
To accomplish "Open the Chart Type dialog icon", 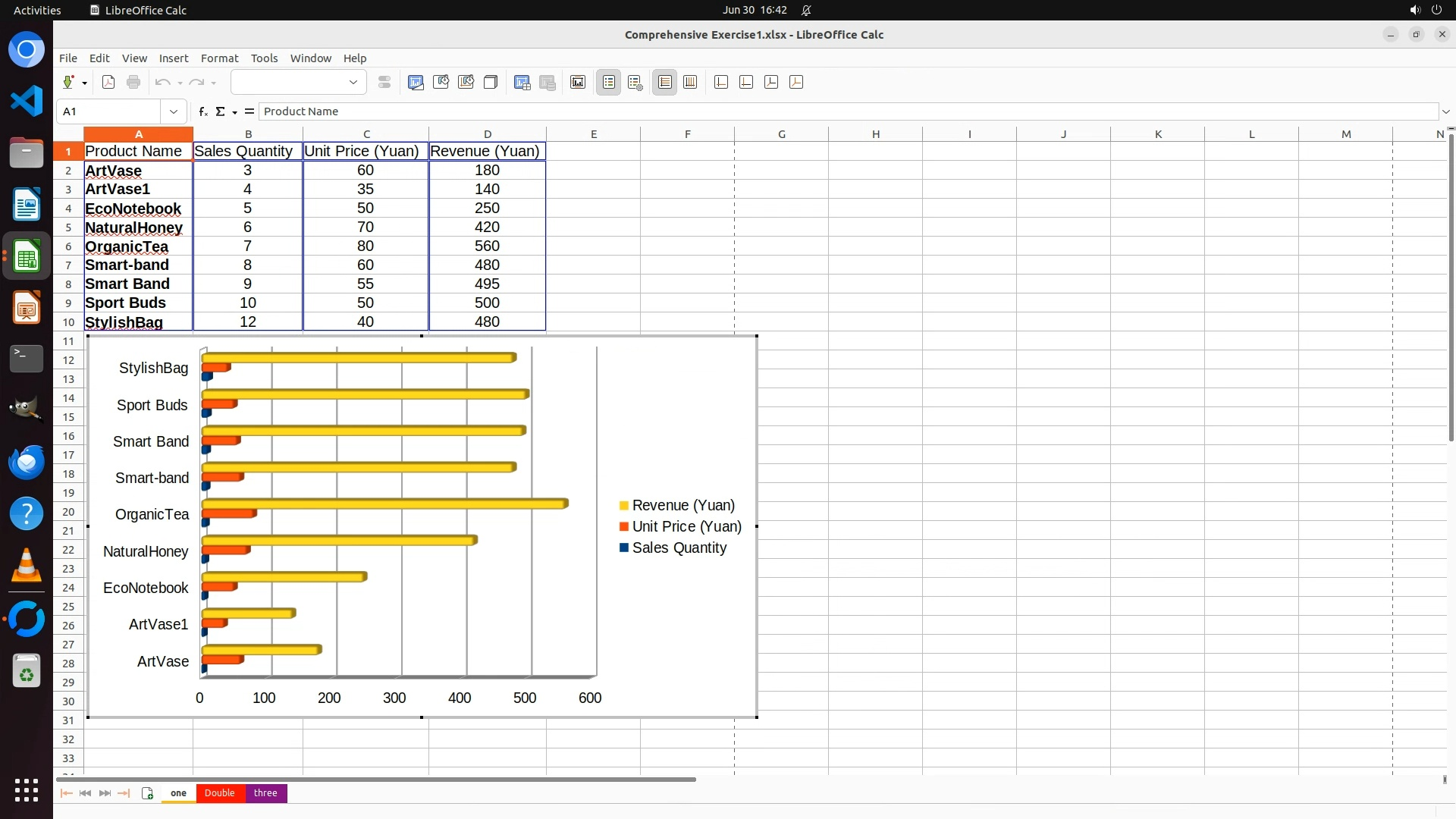I will [x=416, y=83].
